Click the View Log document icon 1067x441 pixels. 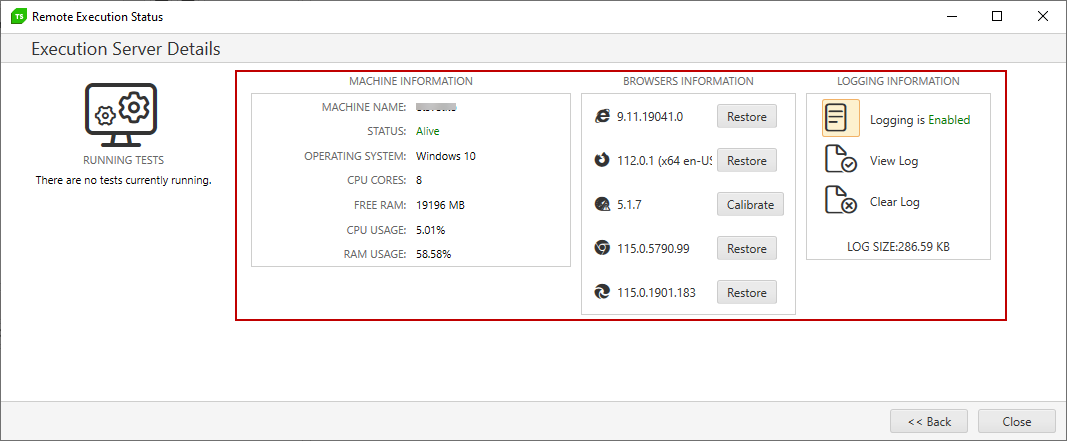(840, 161)
